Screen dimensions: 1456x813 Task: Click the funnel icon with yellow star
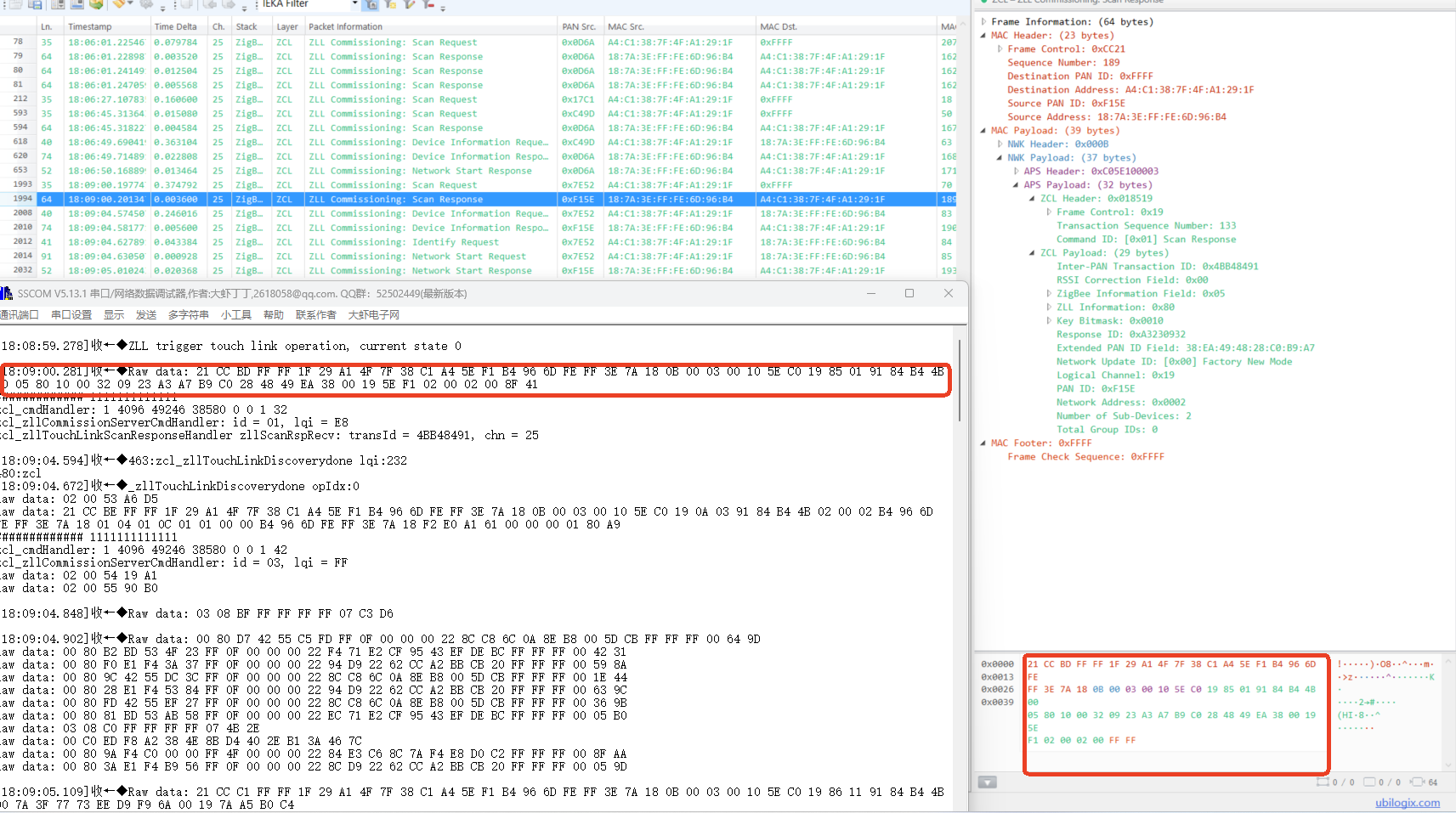click(x=391, y=4)
